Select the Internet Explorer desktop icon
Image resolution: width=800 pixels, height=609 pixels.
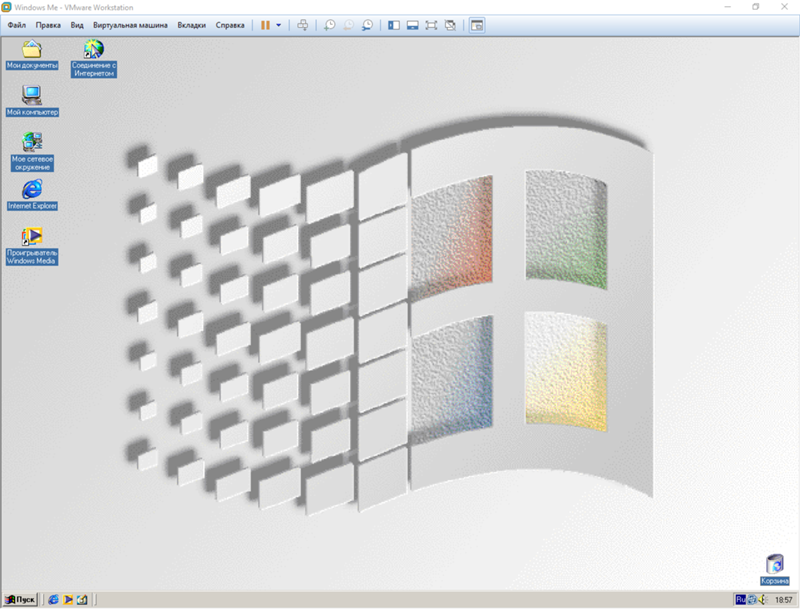coord(32,194)
